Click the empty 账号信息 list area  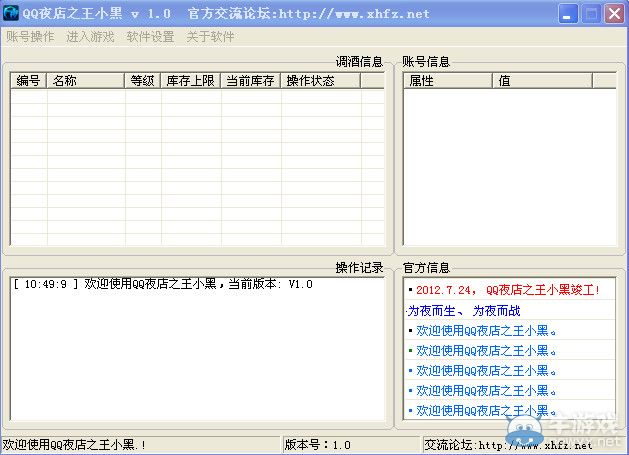509,167
